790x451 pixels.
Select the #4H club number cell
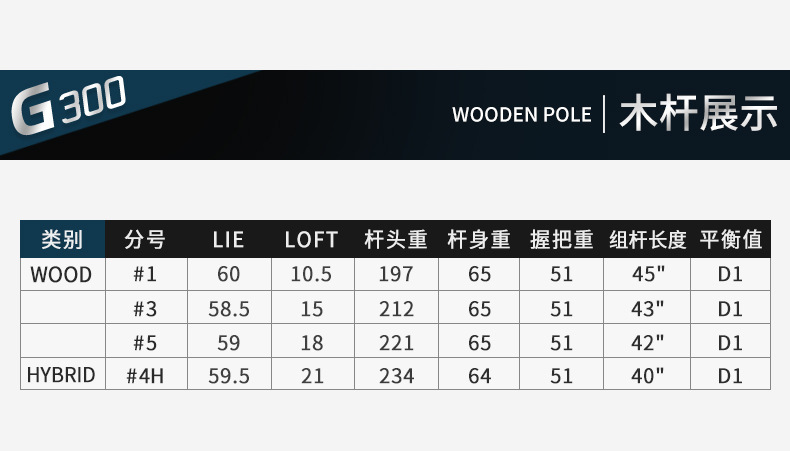(x=145, y=375)
